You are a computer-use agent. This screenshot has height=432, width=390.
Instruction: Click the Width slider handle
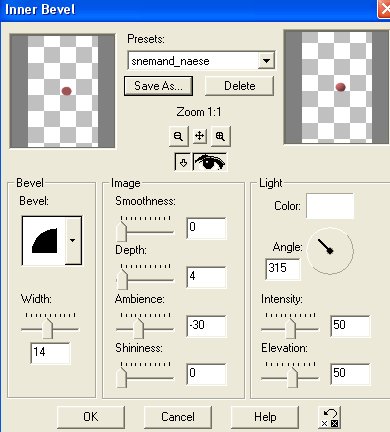click(x=48, y=328)
